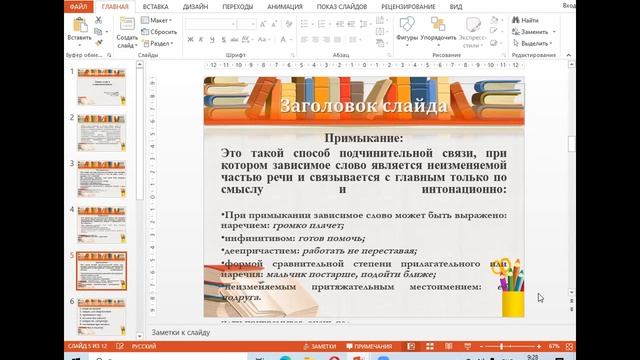Click zoom out minus button

pyautogui.click(x=481, y=346)
